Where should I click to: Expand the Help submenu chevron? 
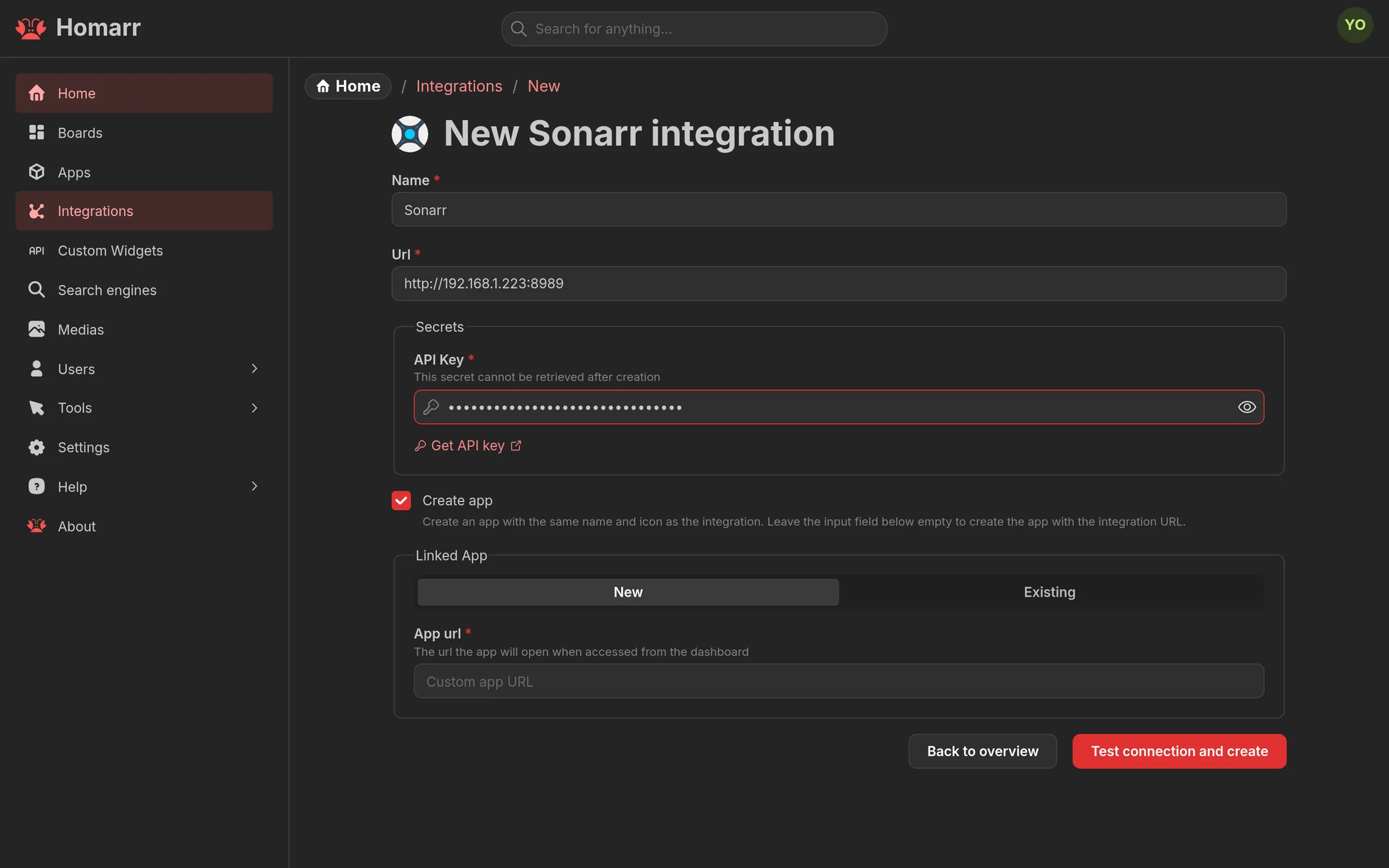[x=255, y=486]
